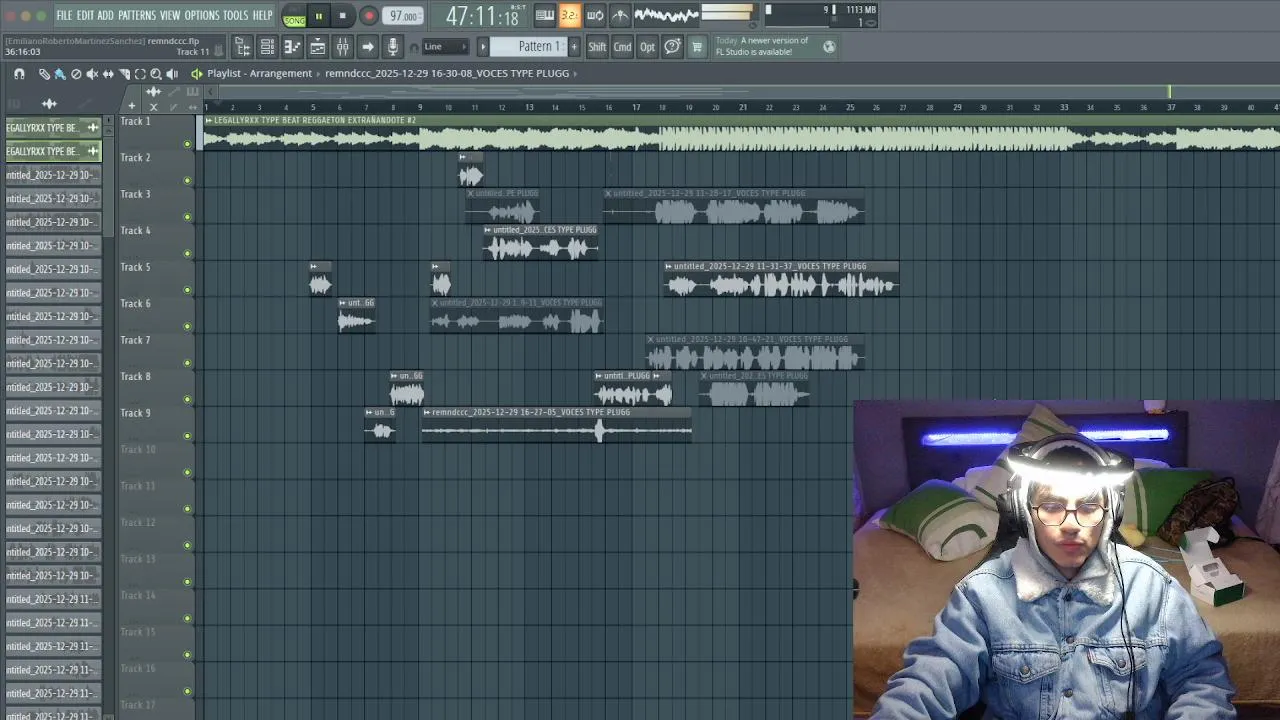Click the remndccc VOCES TYPE PLUGG breadcrumb
Screen dimensions: 1280x720
(x=447, y=74)
